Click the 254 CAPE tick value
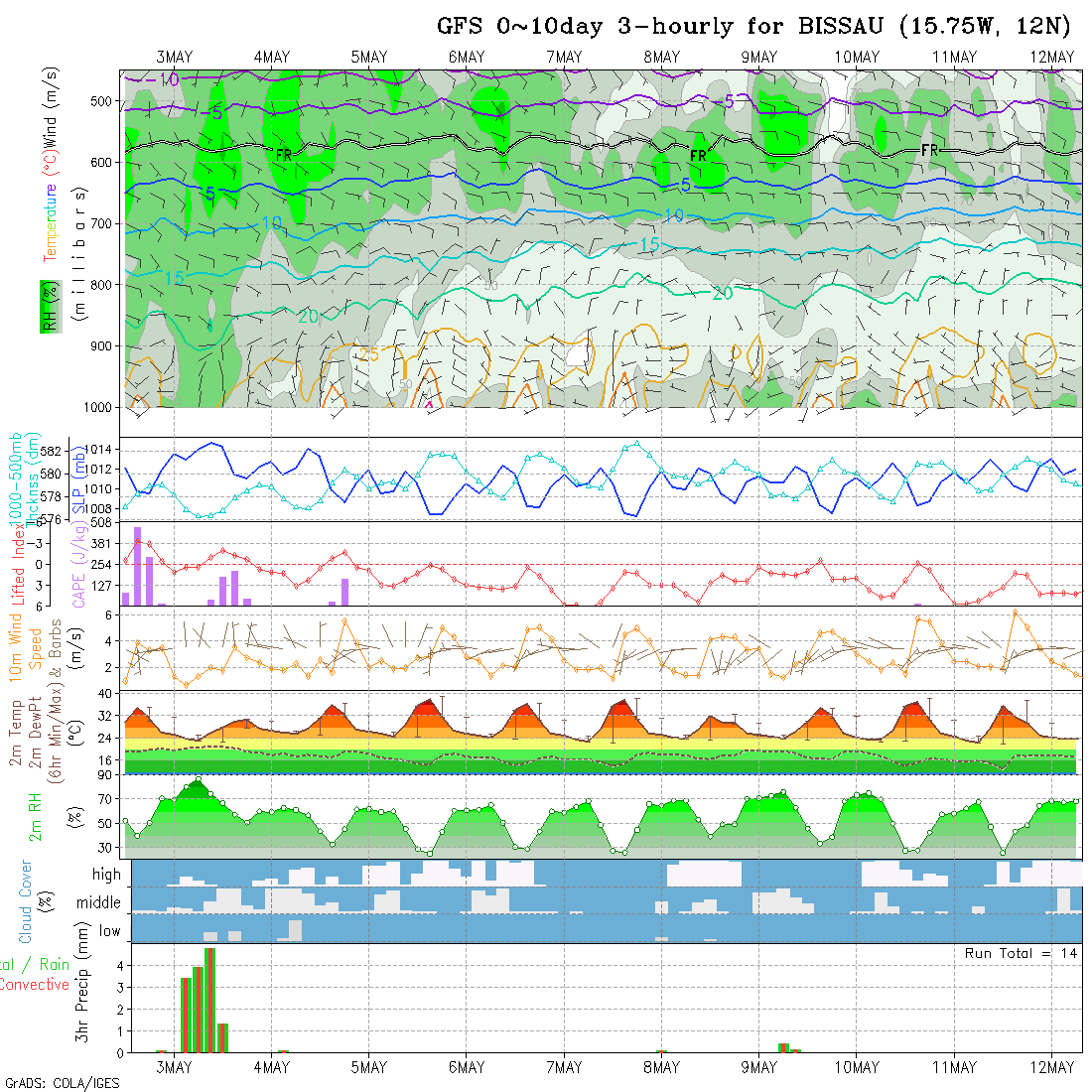Screen dimensions: 1092x1092 101,565
